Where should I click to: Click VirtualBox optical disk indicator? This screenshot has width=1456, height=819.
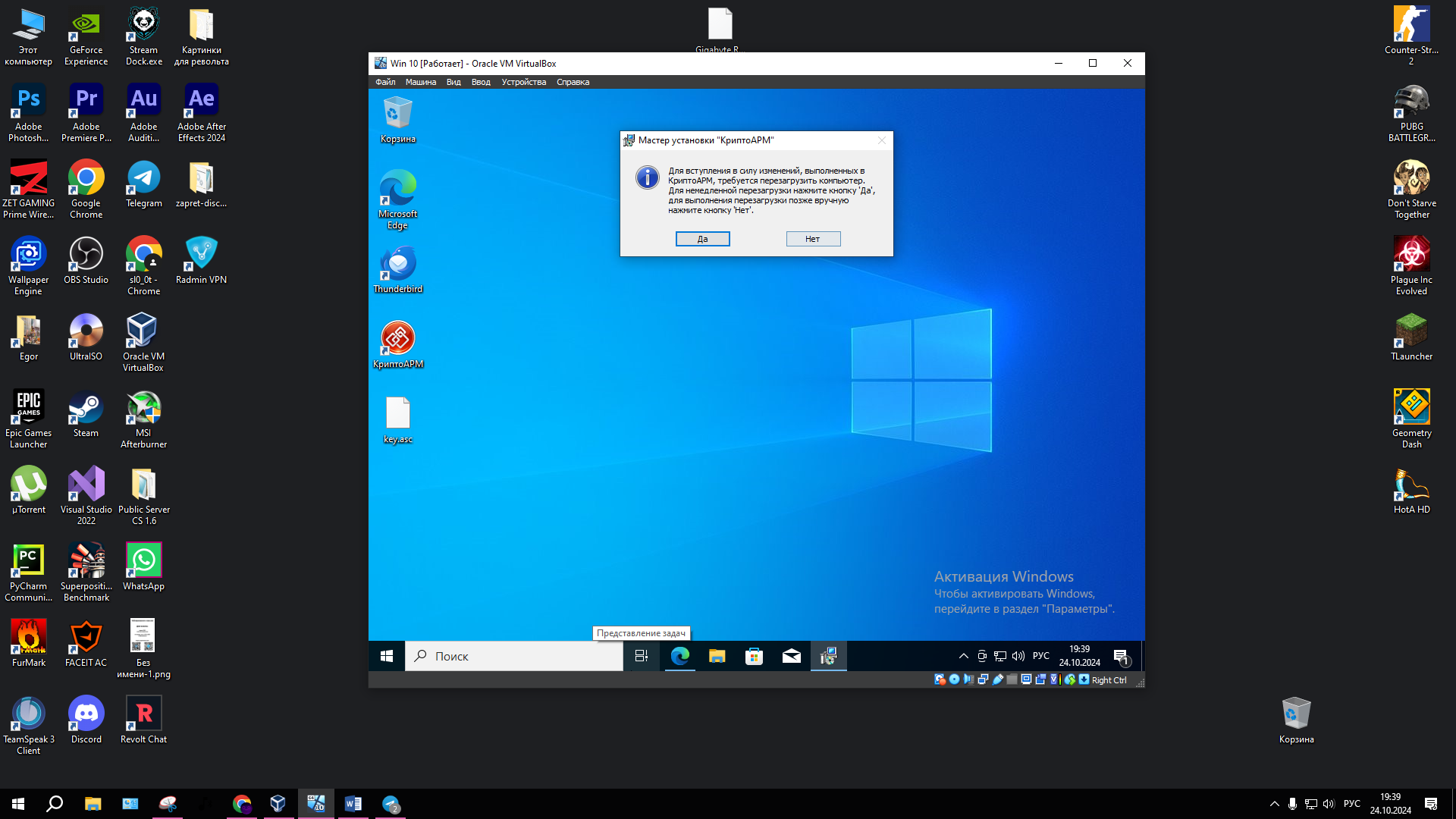[x=954, y=679]
